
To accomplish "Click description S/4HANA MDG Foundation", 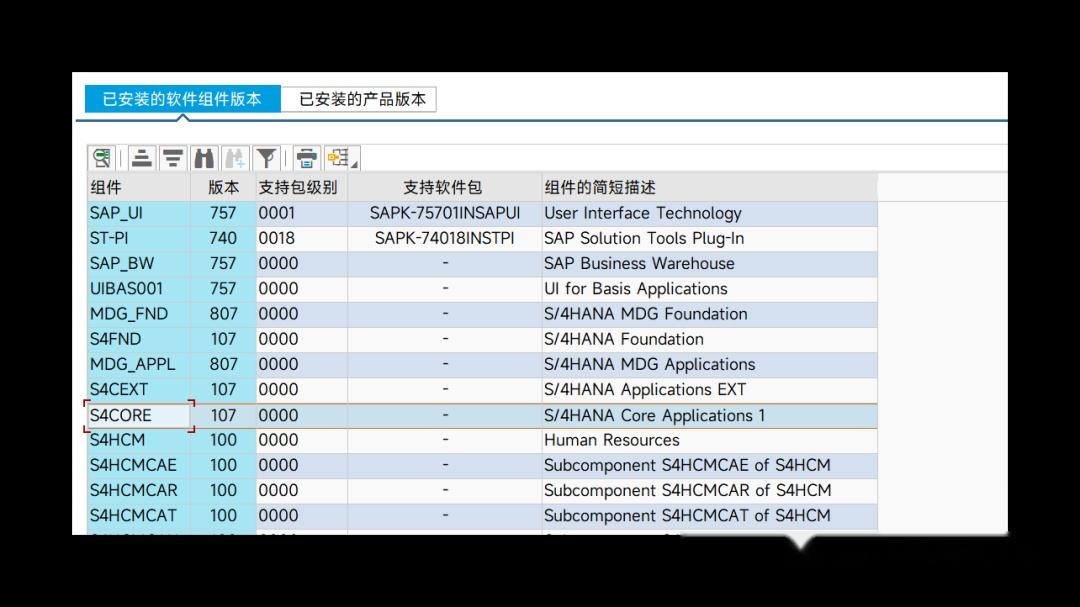I will (x=709, y=313).
